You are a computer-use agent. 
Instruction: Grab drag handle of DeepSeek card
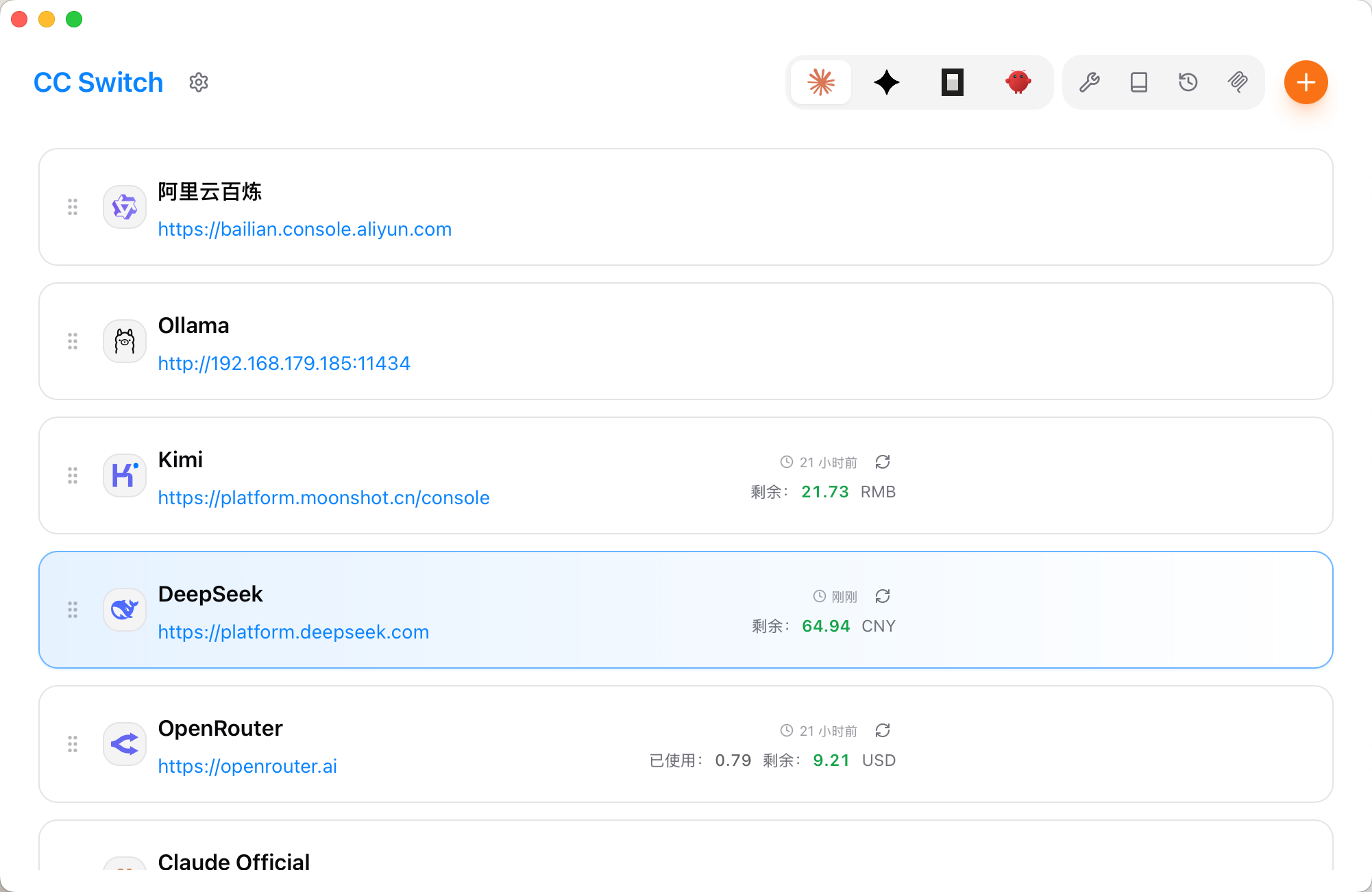[x=73, y=610]
